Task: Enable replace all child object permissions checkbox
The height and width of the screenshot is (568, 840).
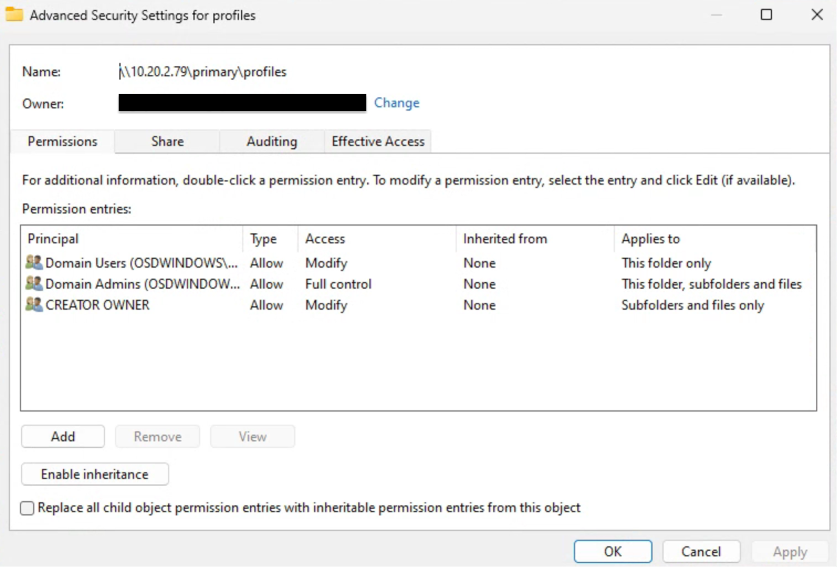Action: (28, 508)
